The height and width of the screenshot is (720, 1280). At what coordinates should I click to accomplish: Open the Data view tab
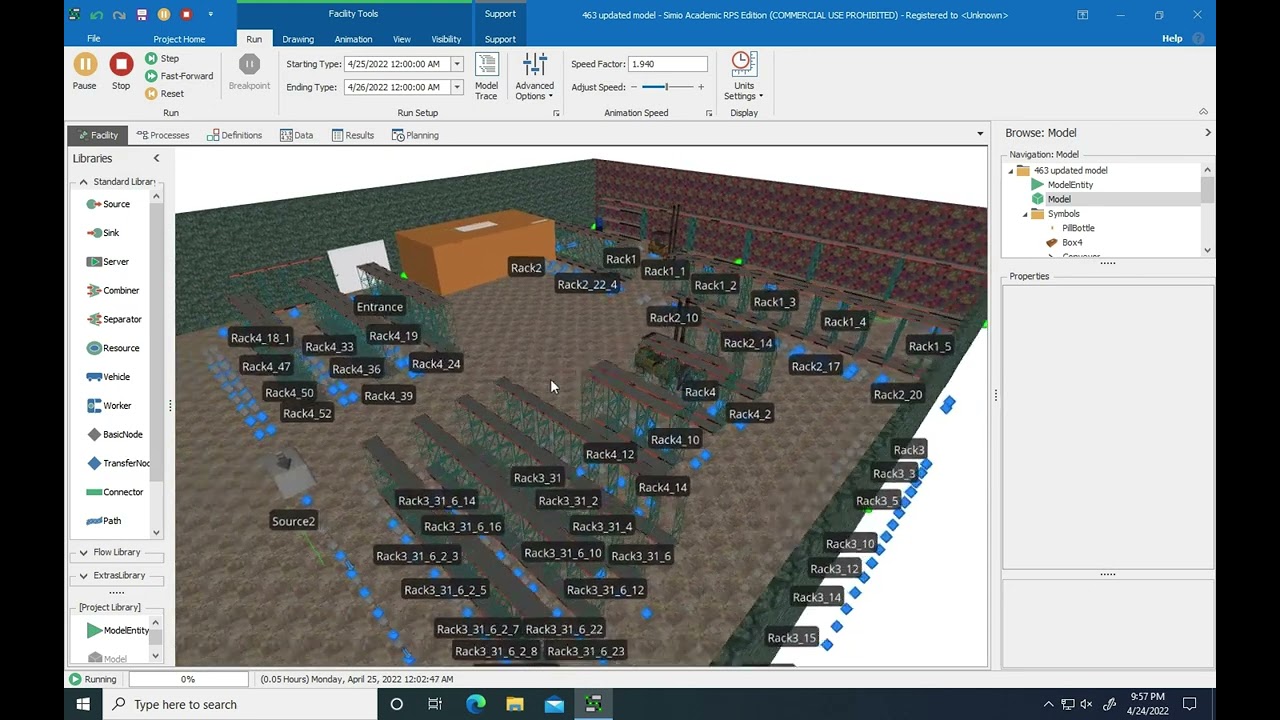pyautogui.click(x=297, y=135)
